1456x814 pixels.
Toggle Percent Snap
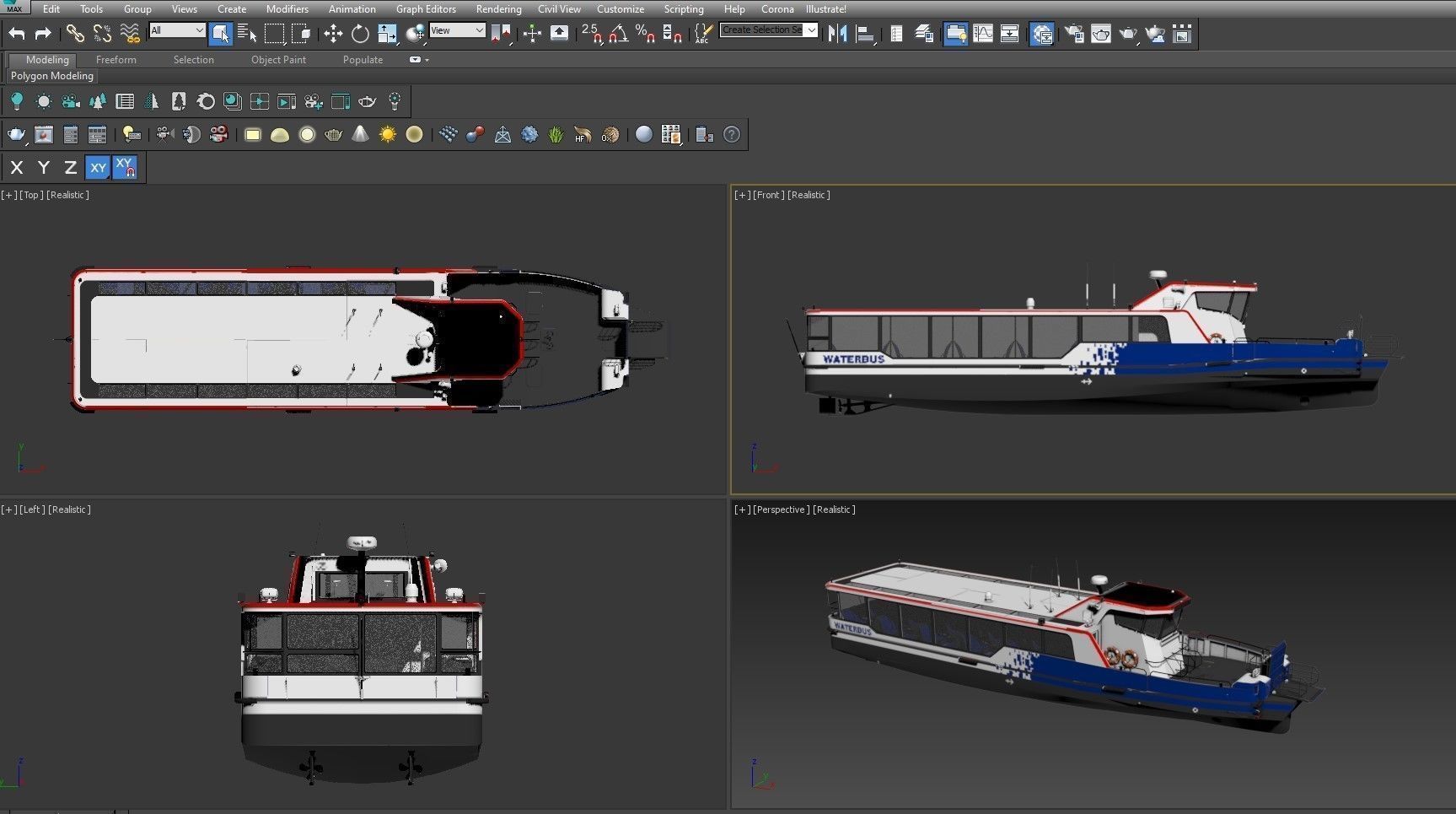(646, 34)
